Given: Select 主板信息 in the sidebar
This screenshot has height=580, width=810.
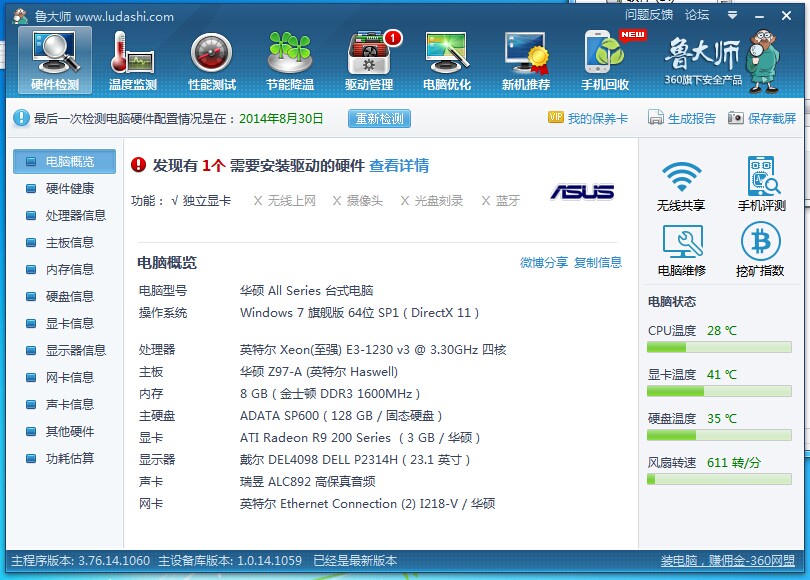Looking at the screenshot, I should [65, 242].
